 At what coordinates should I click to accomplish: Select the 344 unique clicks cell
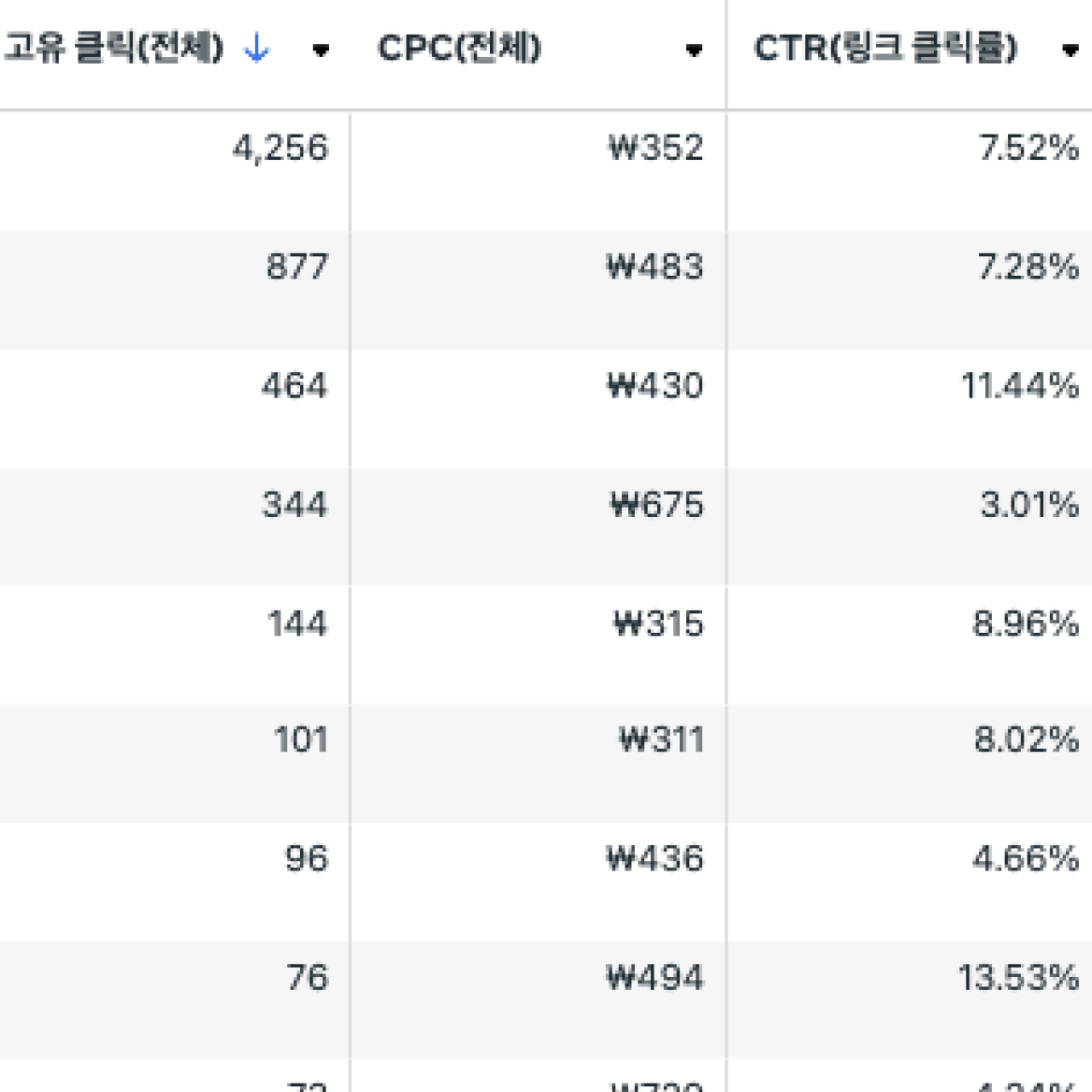(x=175, y=526)
